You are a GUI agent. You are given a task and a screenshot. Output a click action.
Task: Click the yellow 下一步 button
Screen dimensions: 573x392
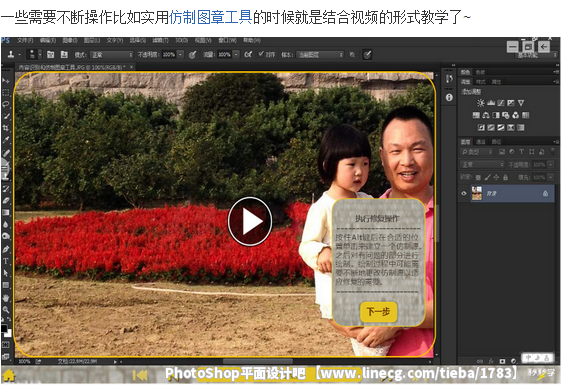tap(378, 312)
